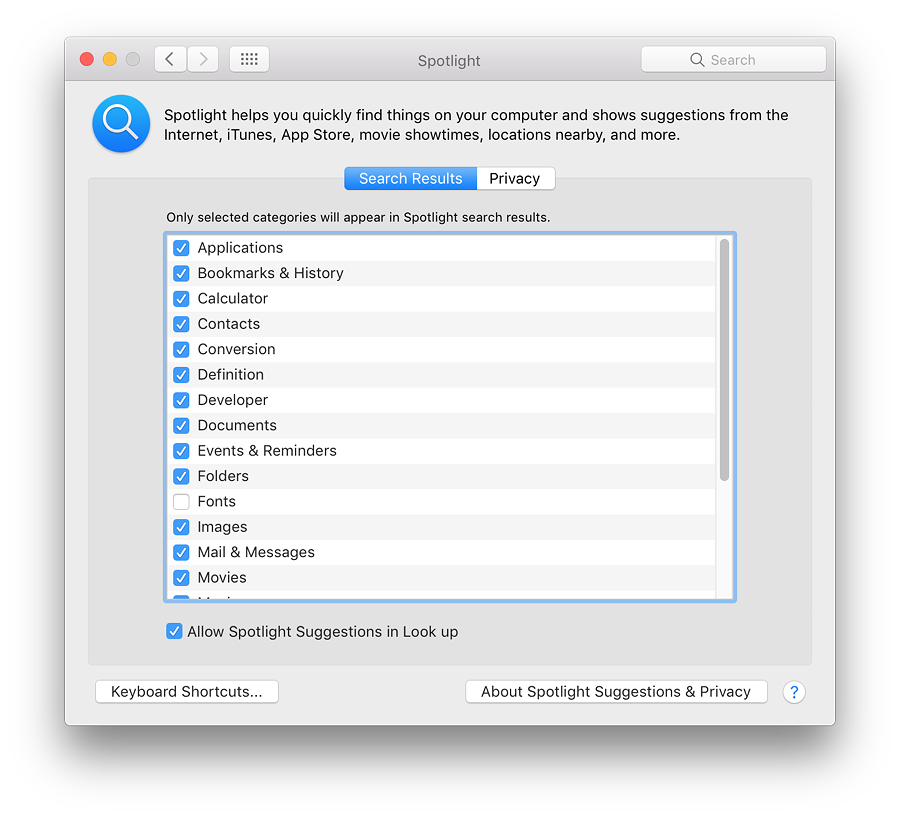Enable the Fonts category checkbox
This screenshot has height=818, width=900.
pos(181,502)
